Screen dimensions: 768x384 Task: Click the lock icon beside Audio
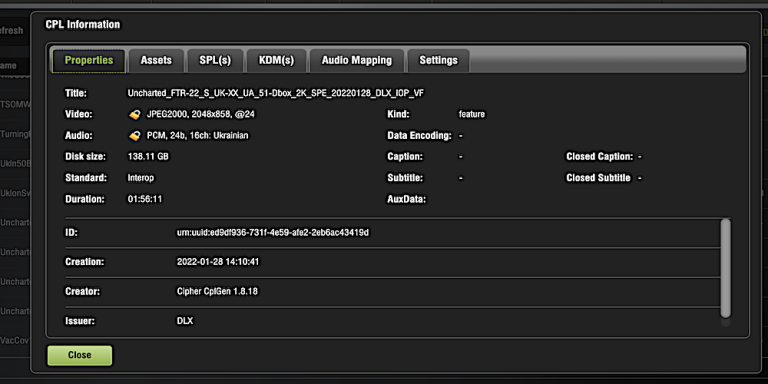coord(135,136)
